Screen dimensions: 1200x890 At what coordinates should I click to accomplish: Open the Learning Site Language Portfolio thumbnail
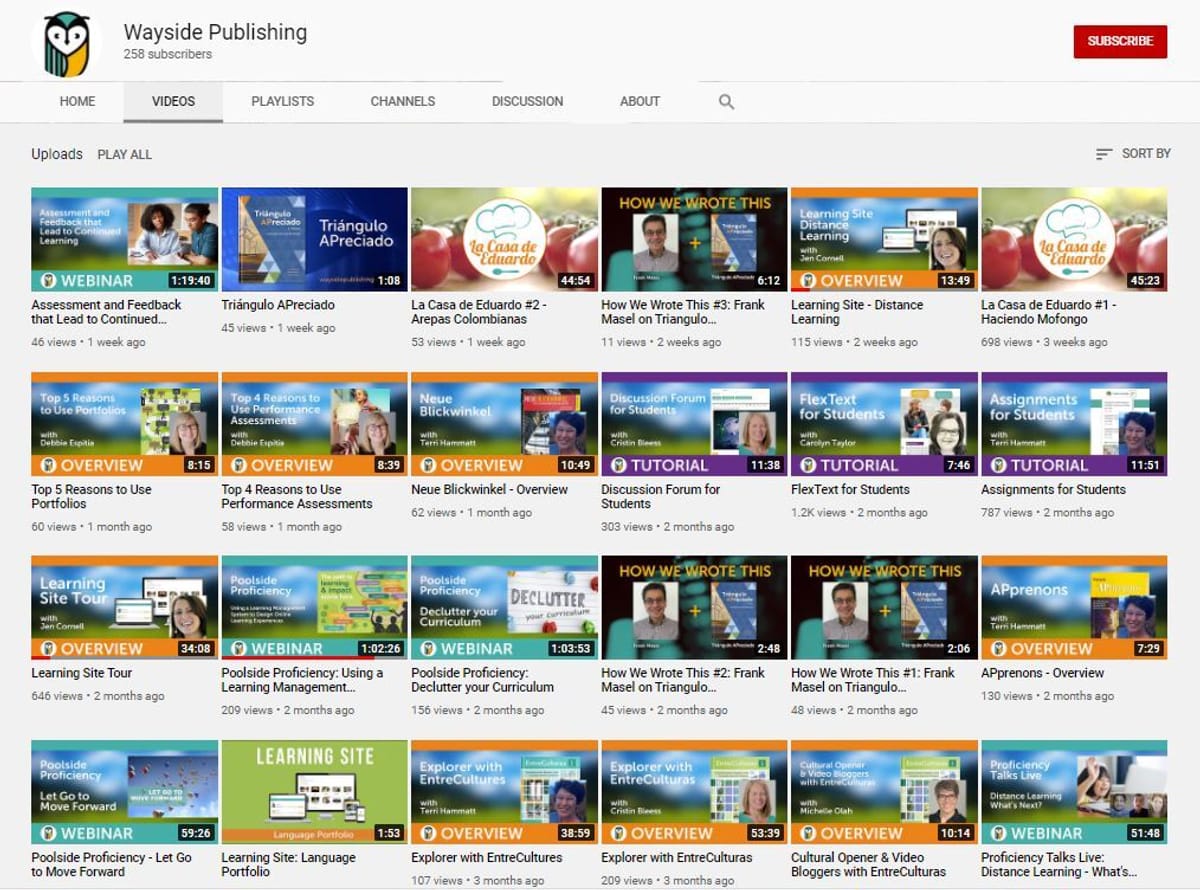[x=314, y=792]
